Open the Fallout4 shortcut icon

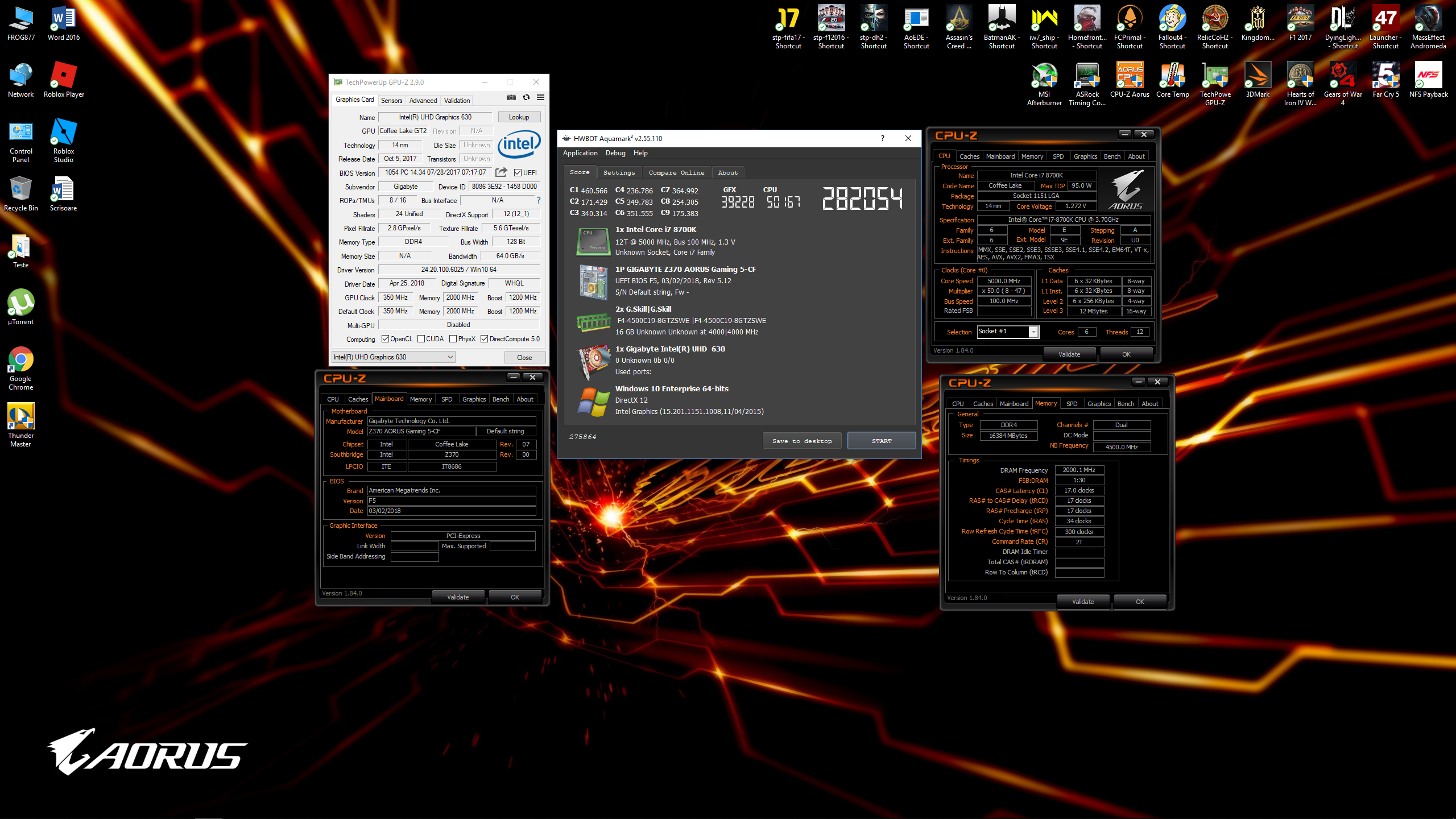pos(1172,27)
